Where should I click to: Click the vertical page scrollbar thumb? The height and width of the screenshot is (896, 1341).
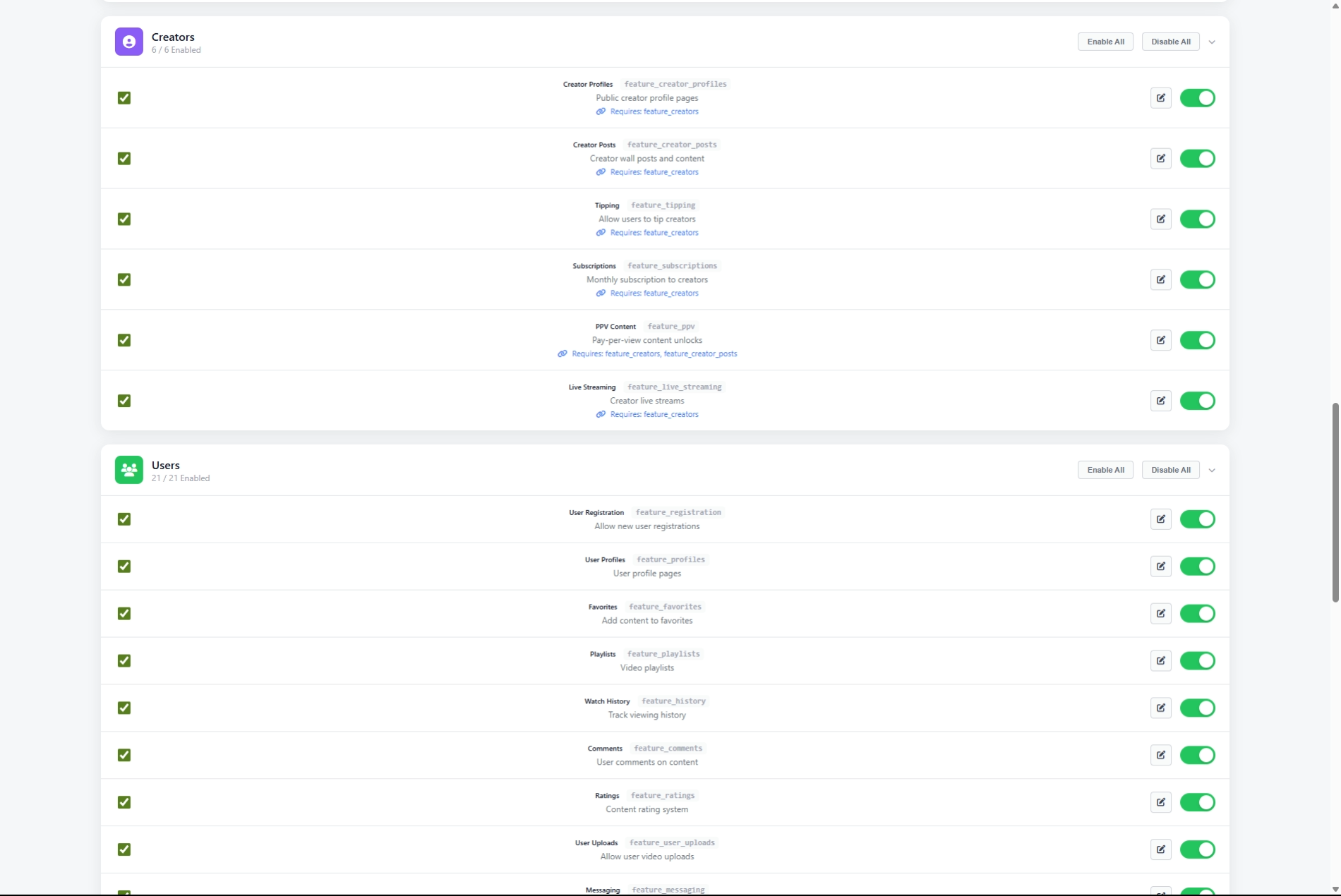[x=1335, y=502]
